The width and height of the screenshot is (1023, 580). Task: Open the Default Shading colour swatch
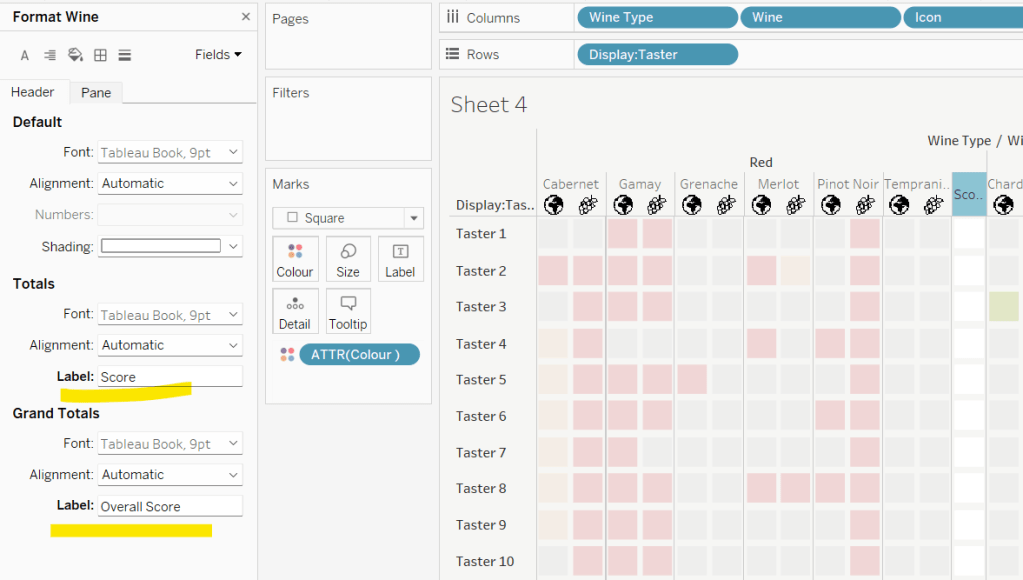click(170, 246)
